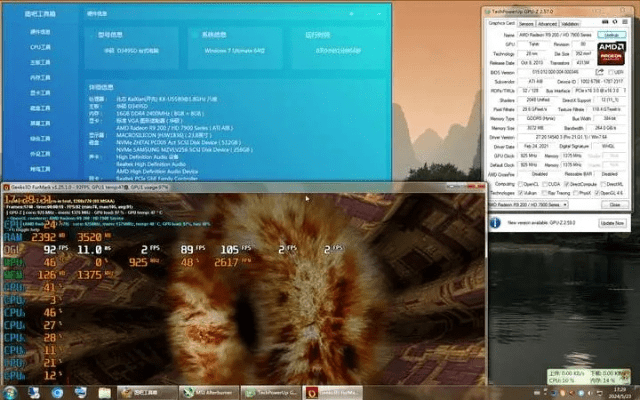This screenshot has width=640, height=400.
Task: Select 硬件信息 in the left sidebar
Action: click(42, 31)
